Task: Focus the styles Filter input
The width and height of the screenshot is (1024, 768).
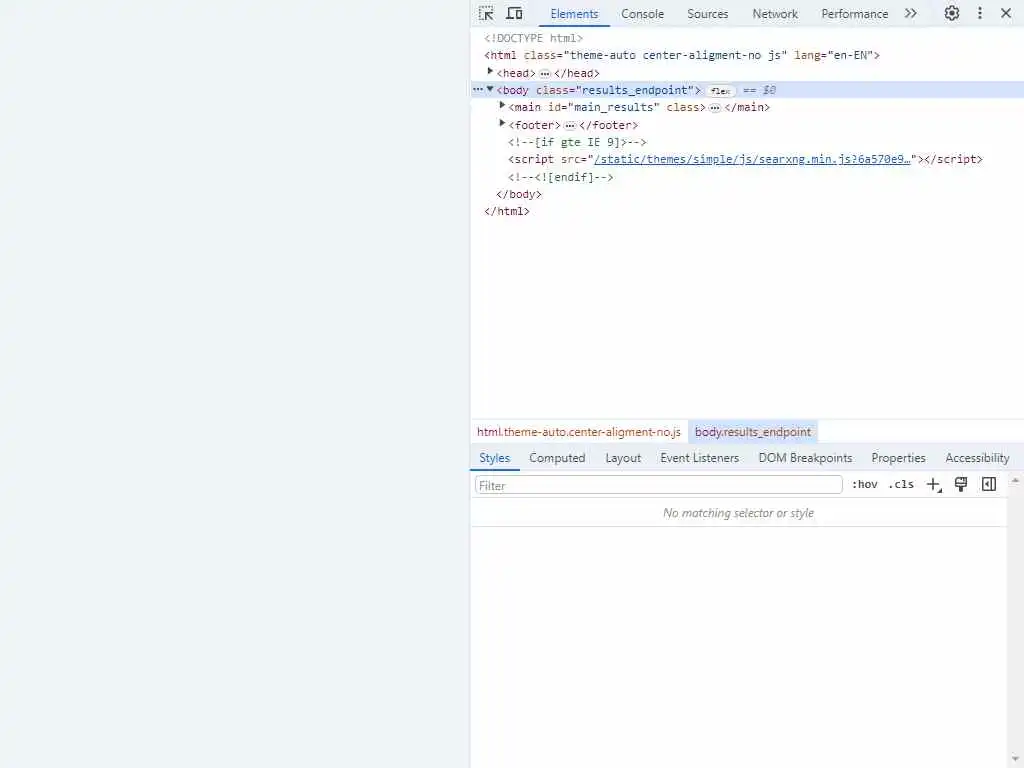Action: (658, 485)
